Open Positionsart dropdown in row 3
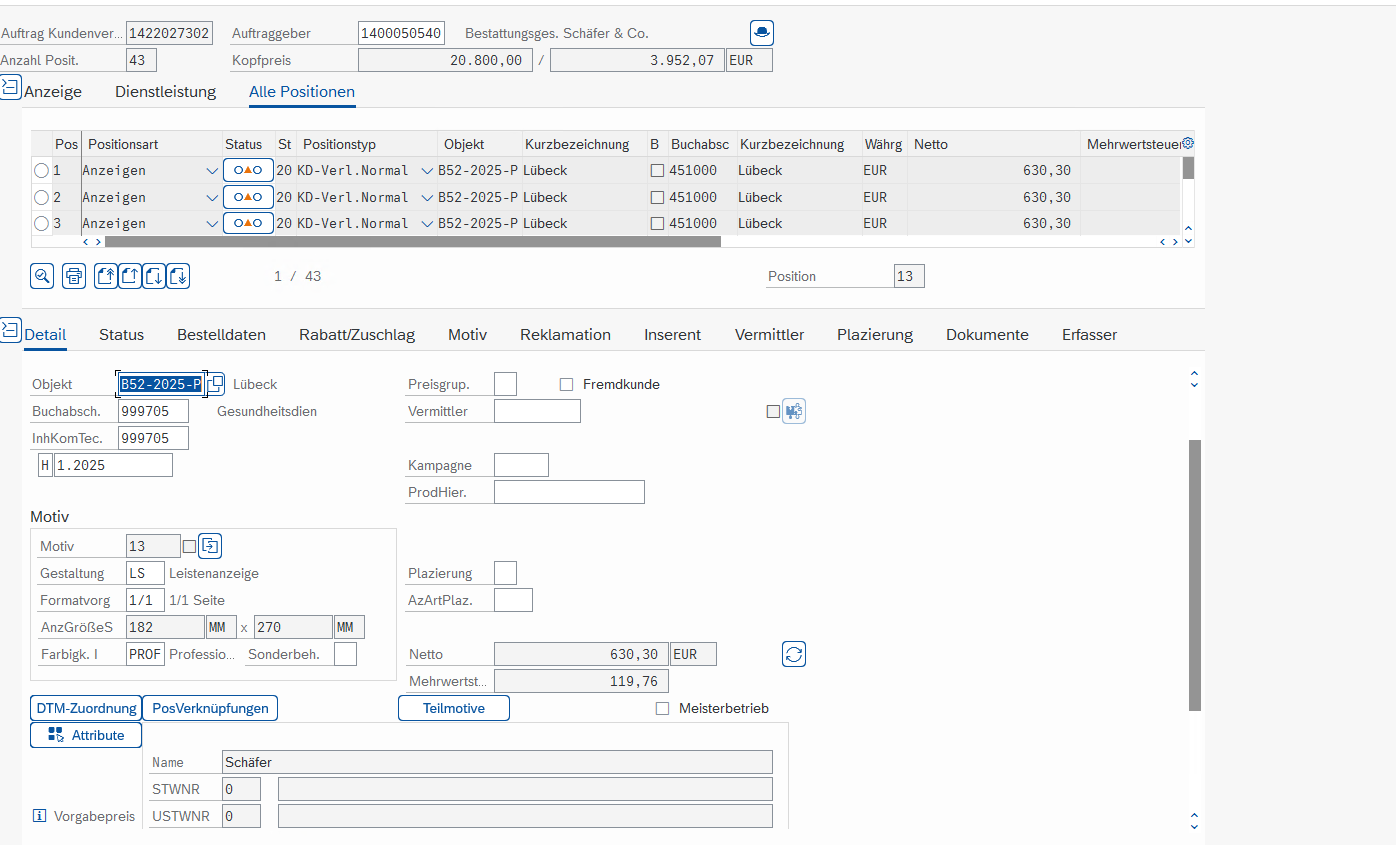Viewport: 1396px width, 845px height. point(211,223)
